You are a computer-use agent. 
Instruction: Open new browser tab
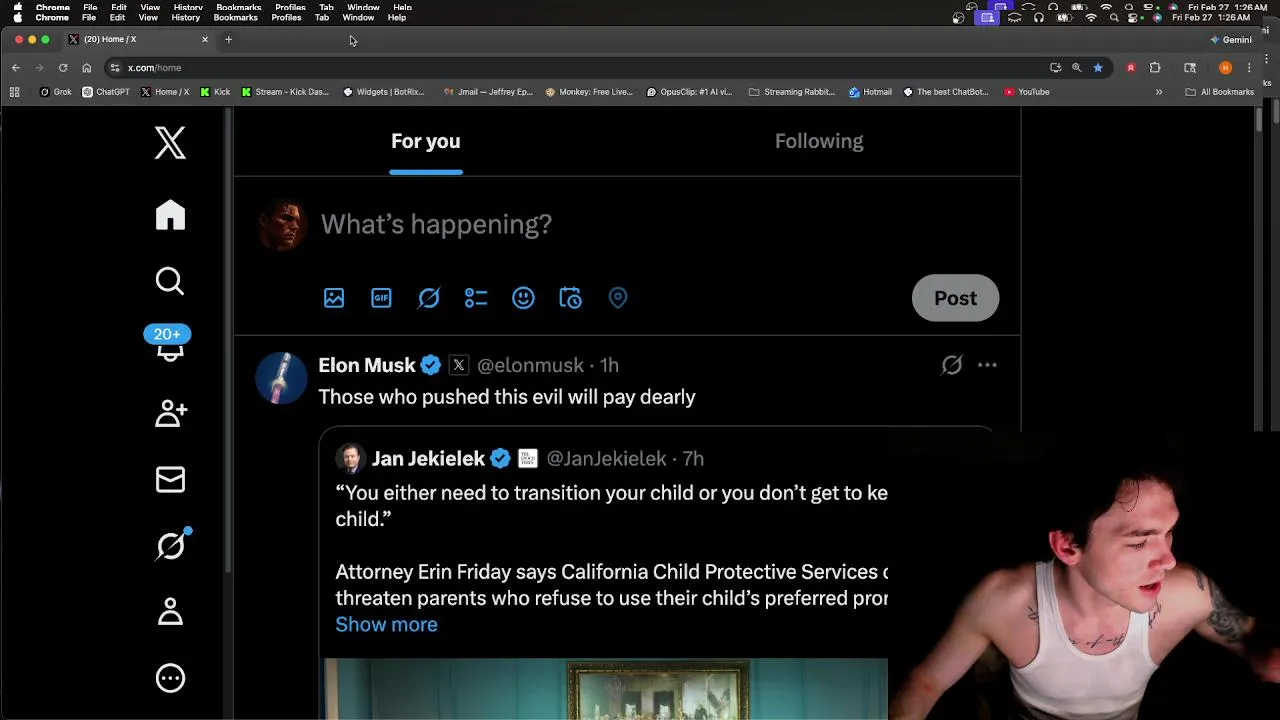(228, 40)
